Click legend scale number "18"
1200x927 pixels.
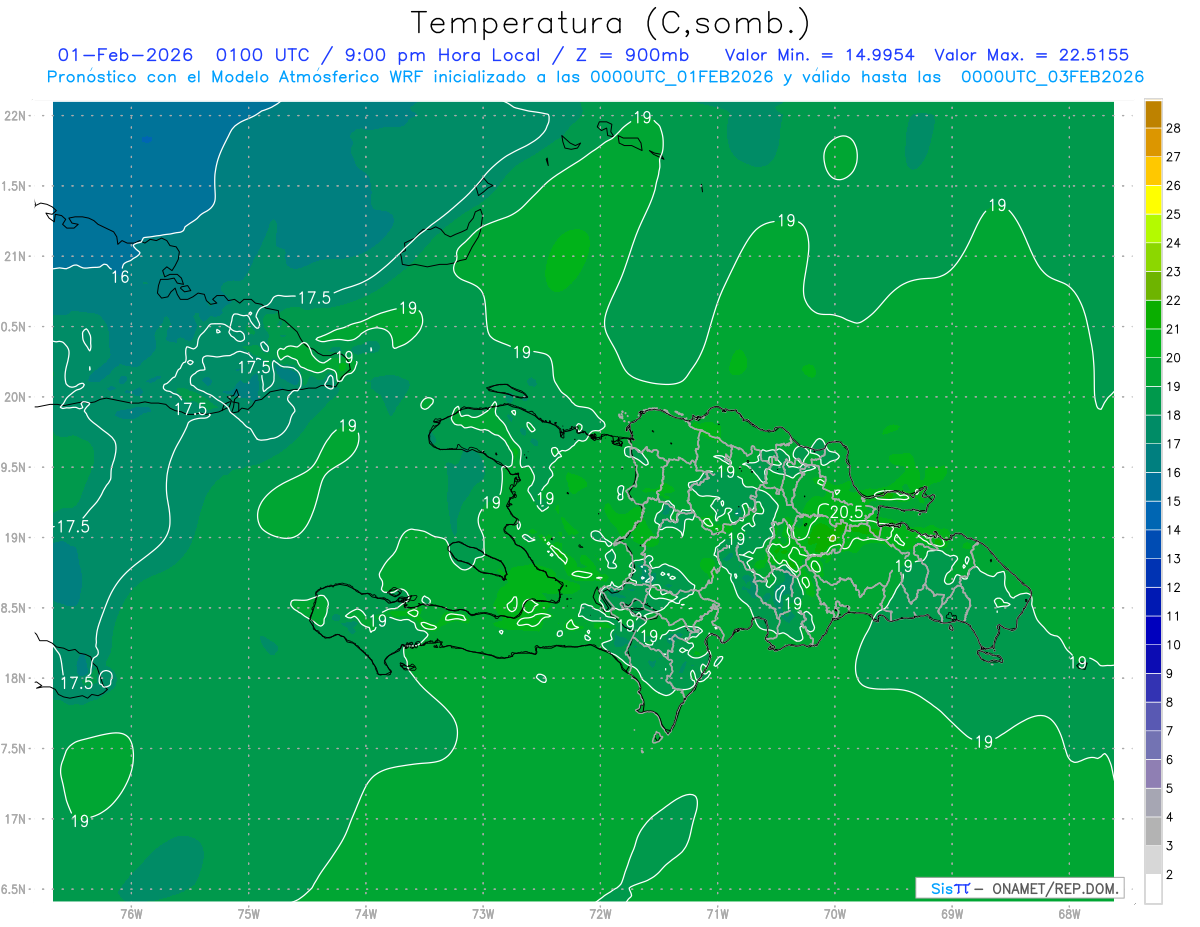[x=1175, y=415]
